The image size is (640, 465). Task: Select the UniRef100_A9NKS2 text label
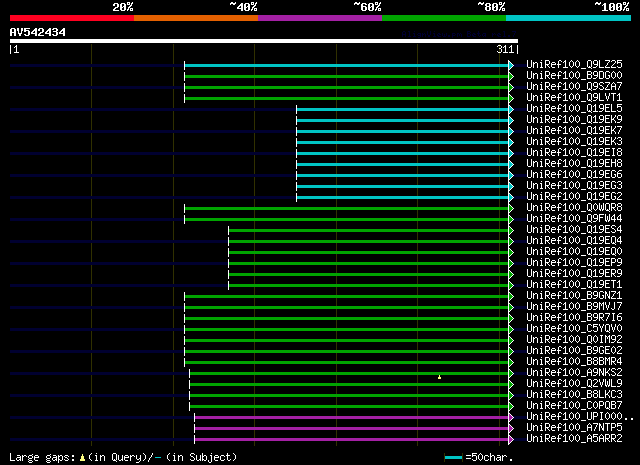pos(574,372)
